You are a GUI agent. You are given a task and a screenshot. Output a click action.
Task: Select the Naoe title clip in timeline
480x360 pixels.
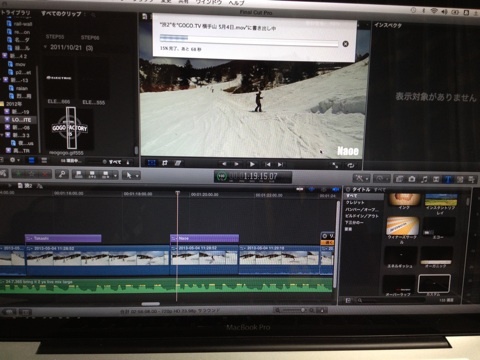point(204,238)
